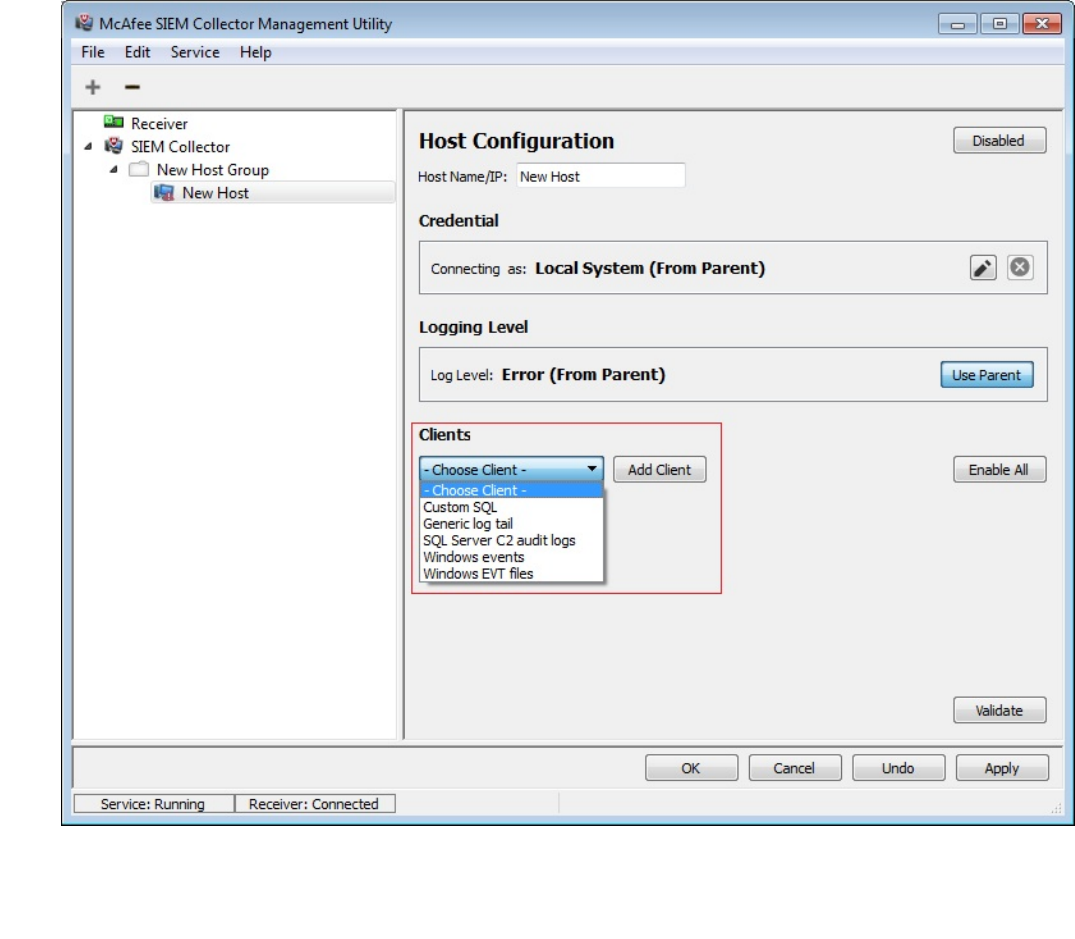Image resolution: width=1075 pixels, height=939 pixels.
Task: Click the Apply button
Action: point(1002,768)
